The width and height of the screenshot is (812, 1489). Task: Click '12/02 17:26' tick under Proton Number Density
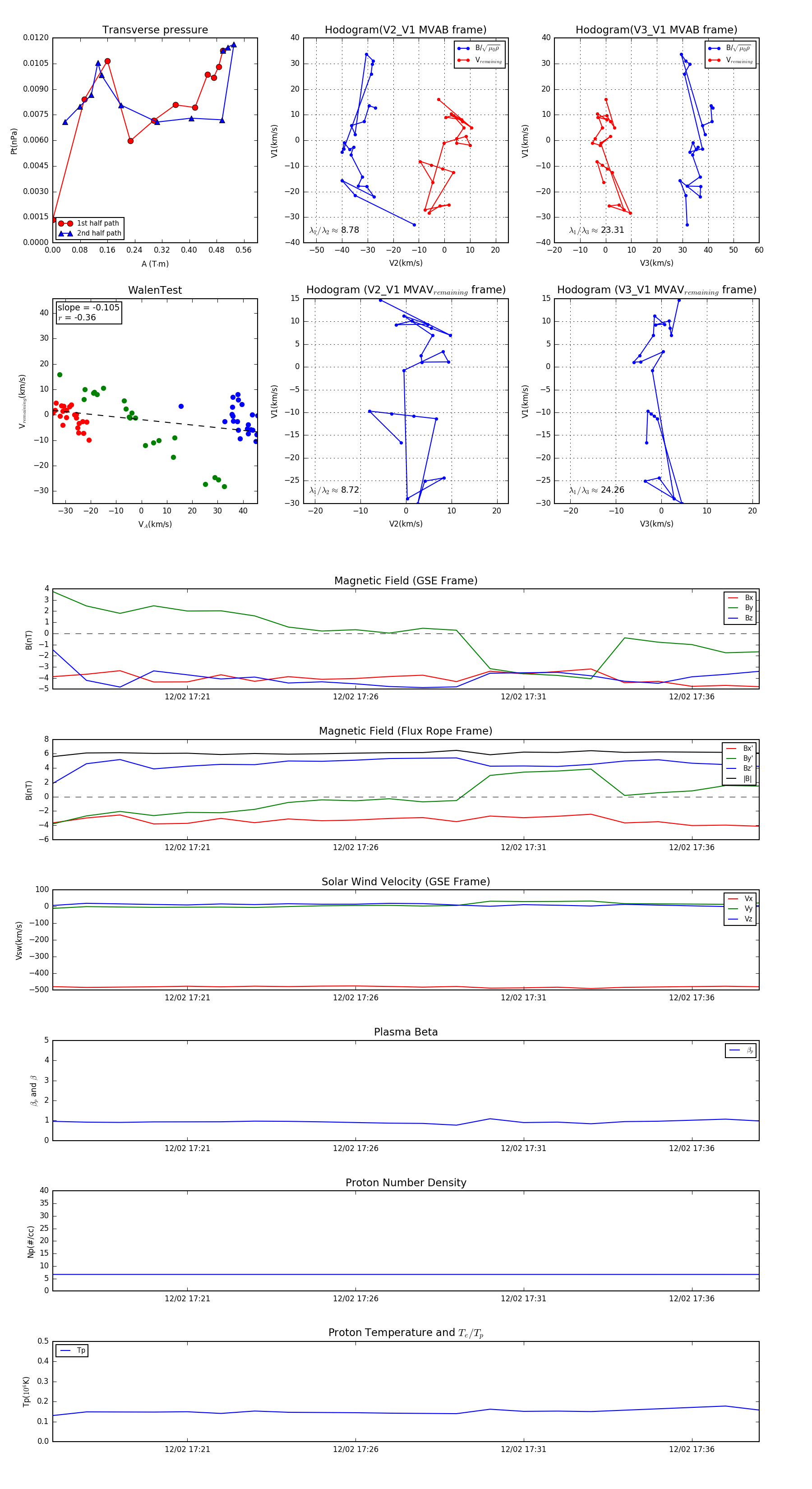click(x=355, y=1299)
